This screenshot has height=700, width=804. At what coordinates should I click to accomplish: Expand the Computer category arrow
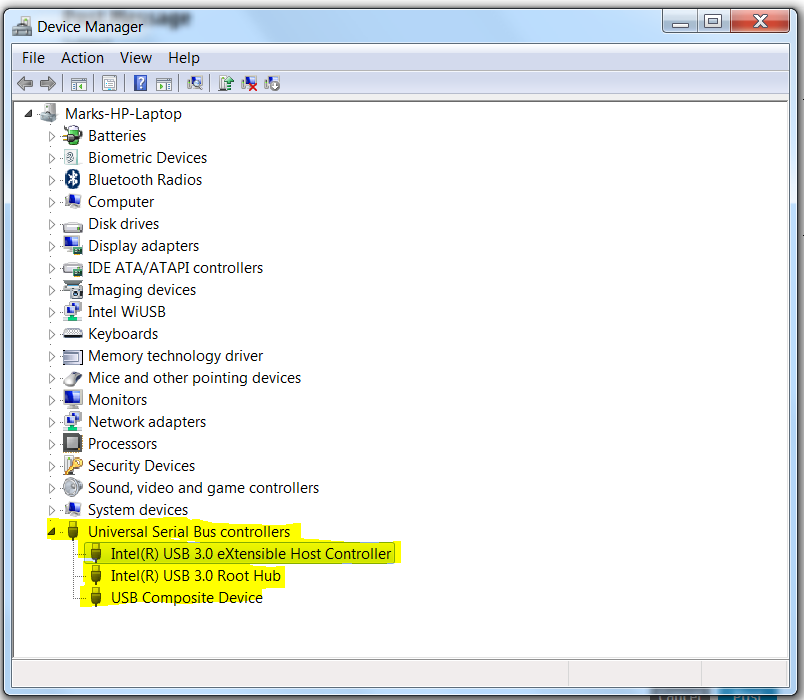51,203
